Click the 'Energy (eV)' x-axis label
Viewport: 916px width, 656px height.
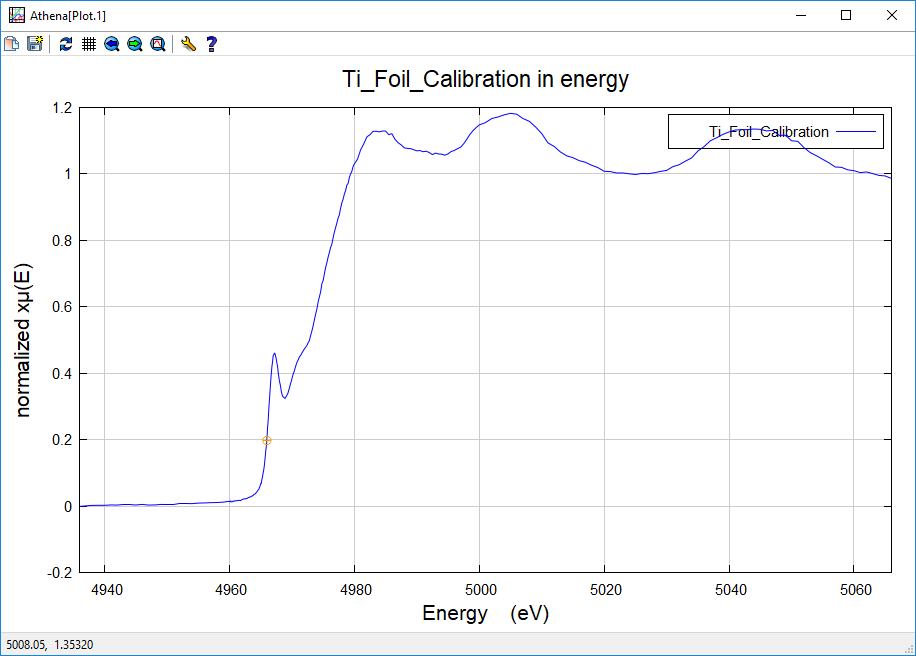(485, 613)
